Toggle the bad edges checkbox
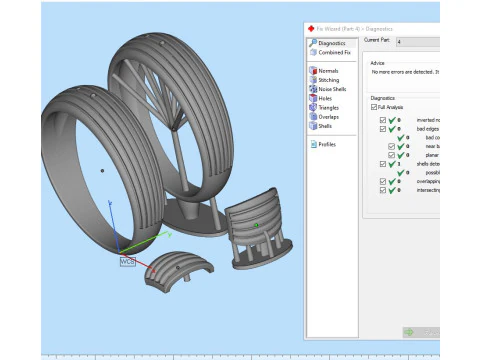The image size is (480, 360). [x=383, y=129]
